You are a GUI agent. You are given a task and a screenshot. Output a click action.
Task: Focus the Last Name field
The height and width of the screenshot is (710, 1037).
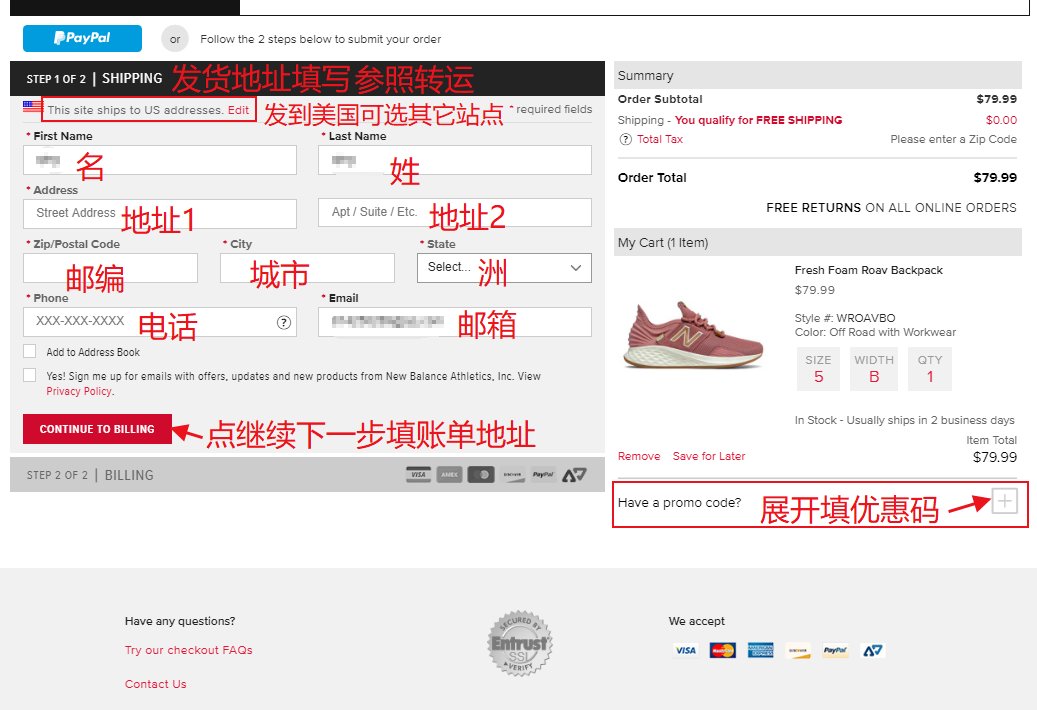tap(454, 160)
